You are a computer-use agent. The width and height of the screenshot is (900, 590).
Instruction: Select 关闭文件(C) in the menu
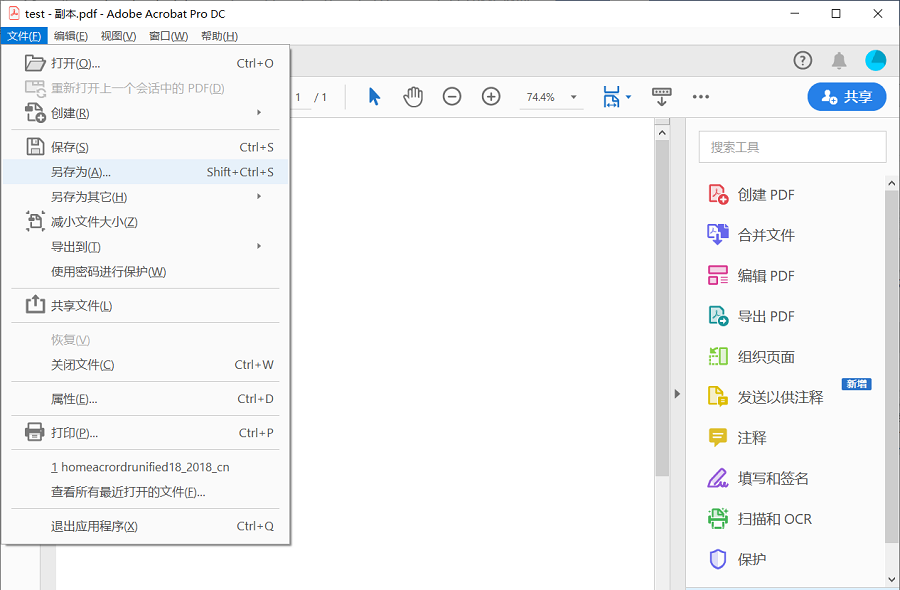pos(145,364)
